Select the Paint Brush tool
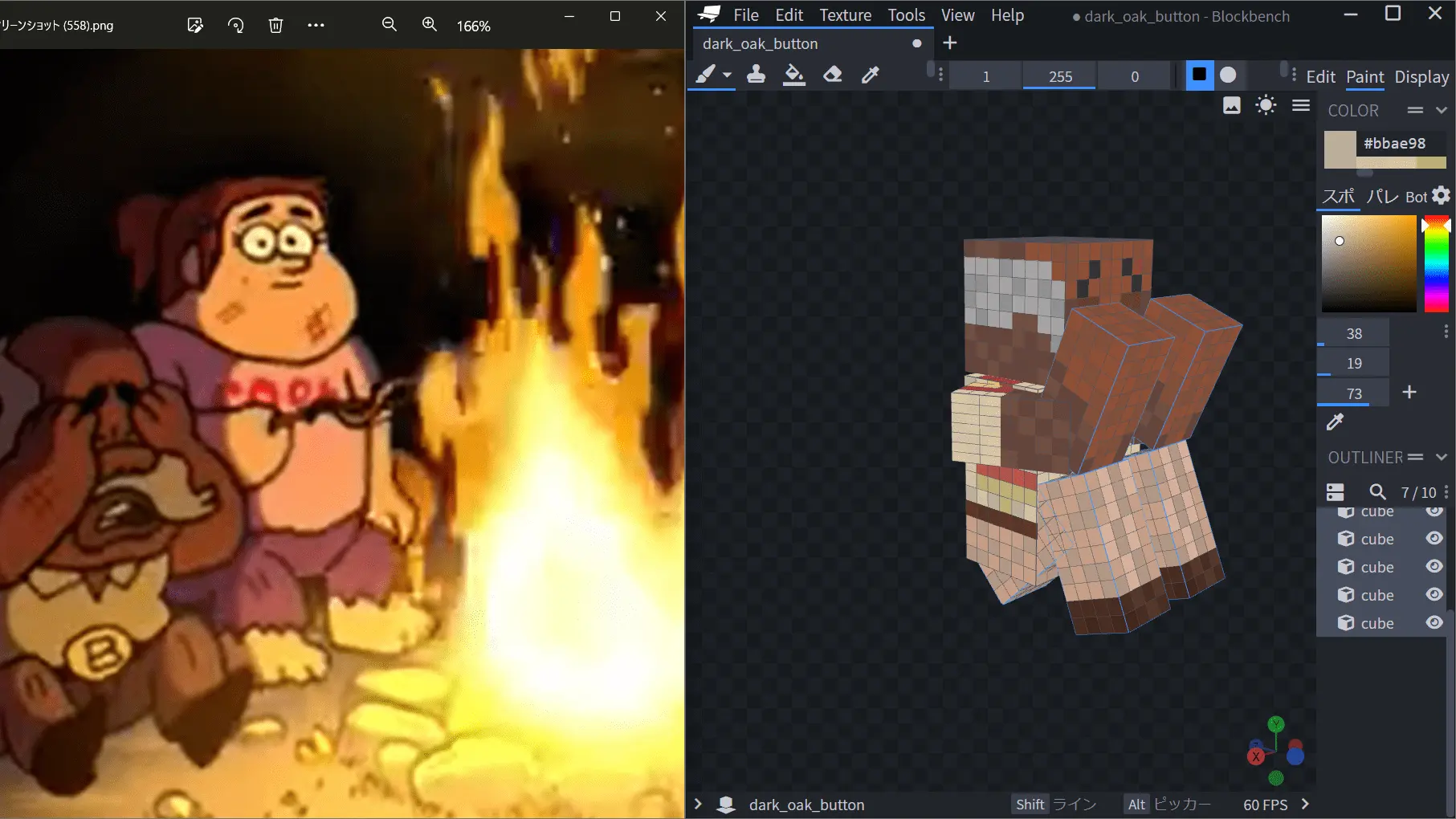 tap(705, 75)
